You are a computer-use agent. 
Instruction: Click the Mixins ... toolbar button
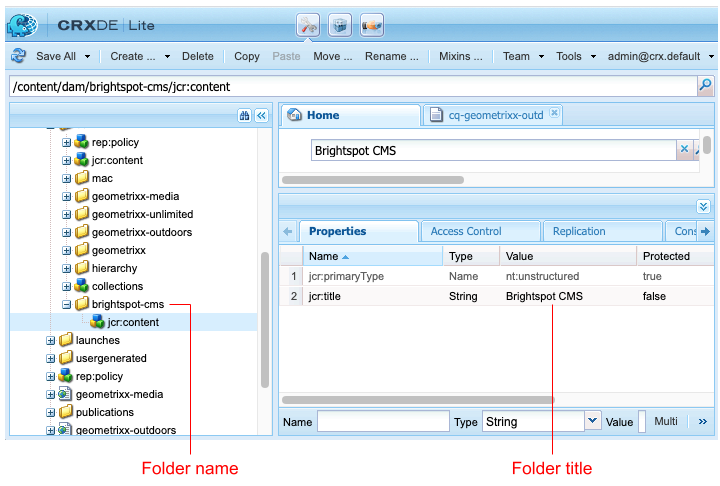click(461, 56)
